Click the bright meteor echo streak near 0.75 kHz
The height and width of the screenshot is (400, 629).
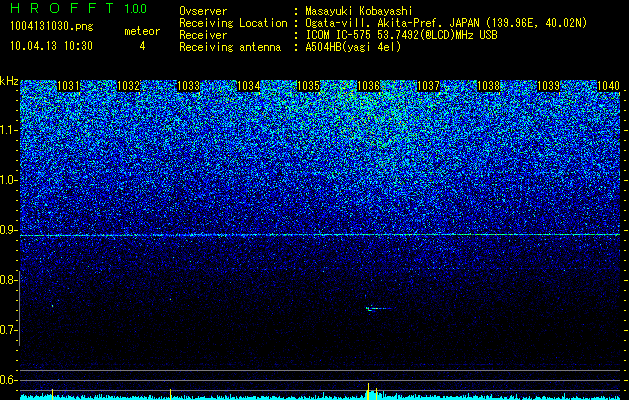click(378, 309)
